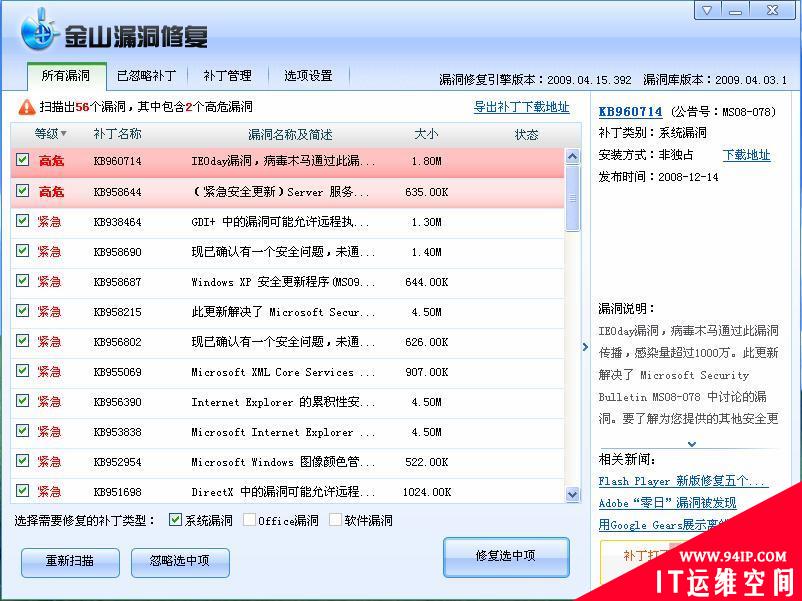Switch to the 所有漏洞 tab

tap(66, 76)
